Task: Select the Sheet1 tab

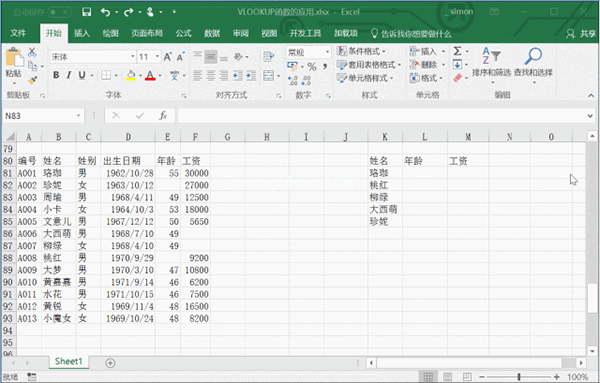Action: click(69, 361)
